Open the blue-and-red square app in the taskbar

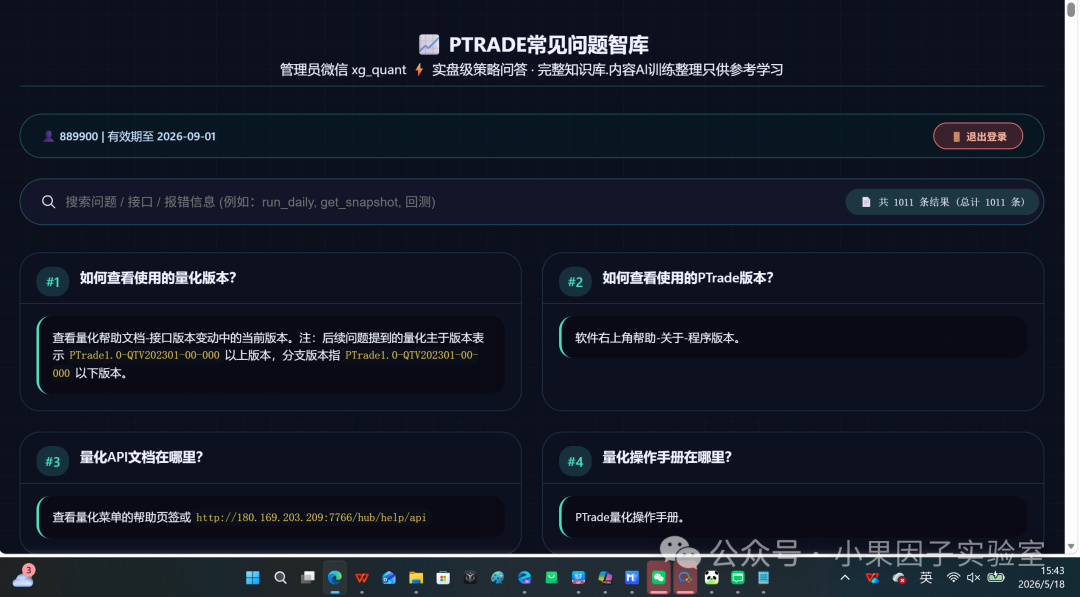pos(578,578)
